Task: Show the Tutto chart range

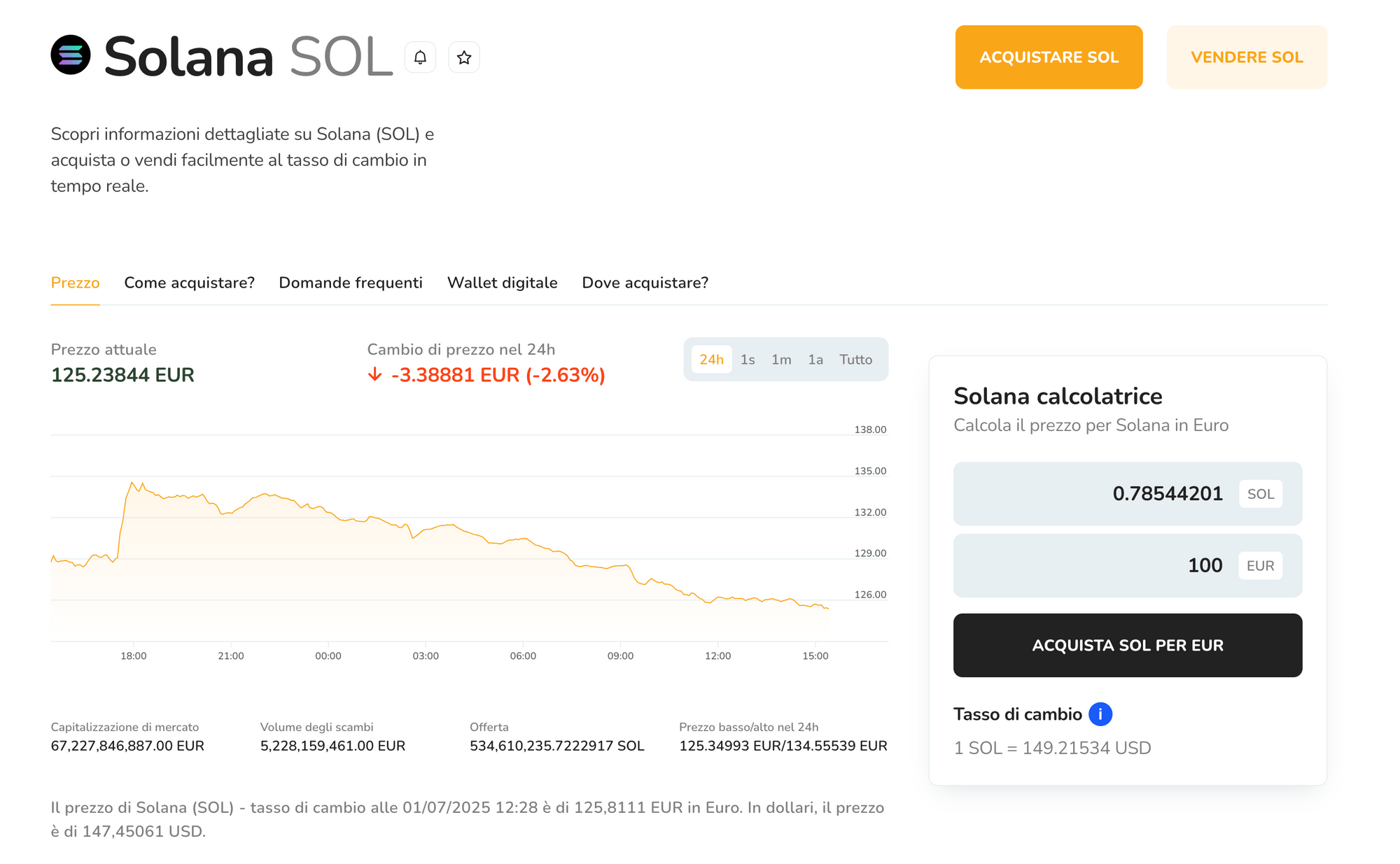Action: [x=855, y=360]
